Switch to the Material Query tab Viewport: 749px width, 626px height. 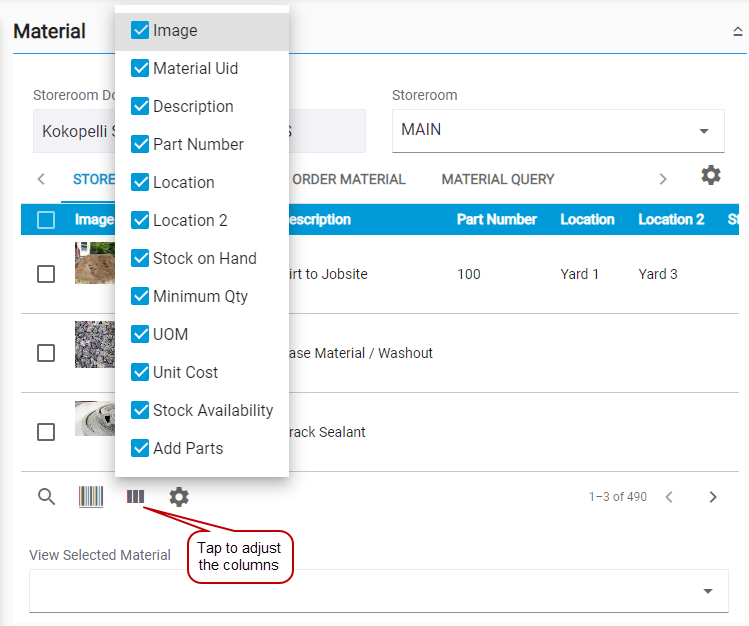[x=498, y=180]
